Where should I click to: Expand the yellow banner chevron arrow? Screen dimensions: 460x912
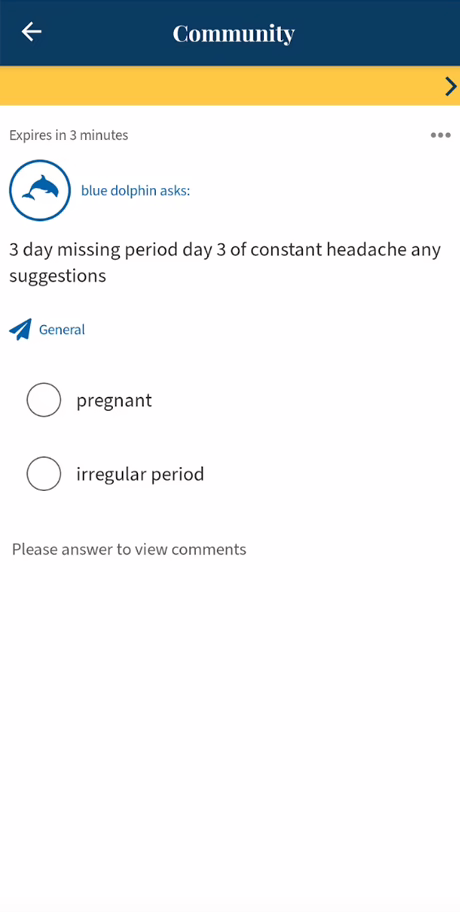(x=451, y=86)
